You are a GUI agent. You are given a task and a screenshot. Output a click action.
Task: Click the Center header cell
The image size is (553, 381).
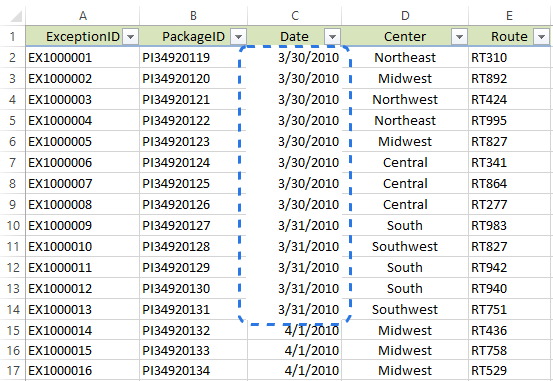tap(405, 37)
